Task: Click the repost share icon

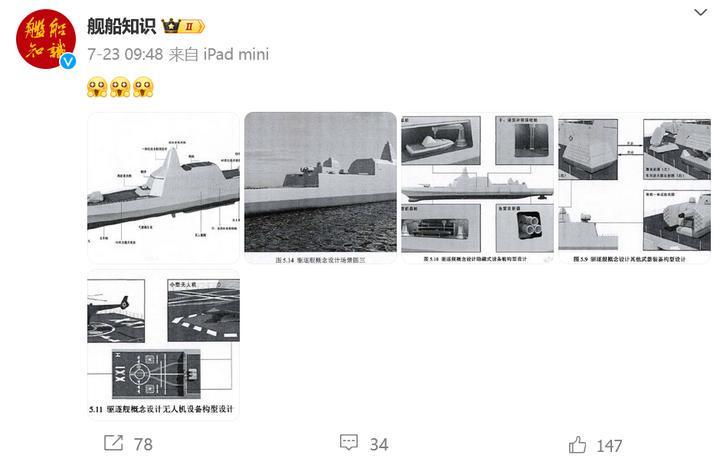Action: pos(113,443)
